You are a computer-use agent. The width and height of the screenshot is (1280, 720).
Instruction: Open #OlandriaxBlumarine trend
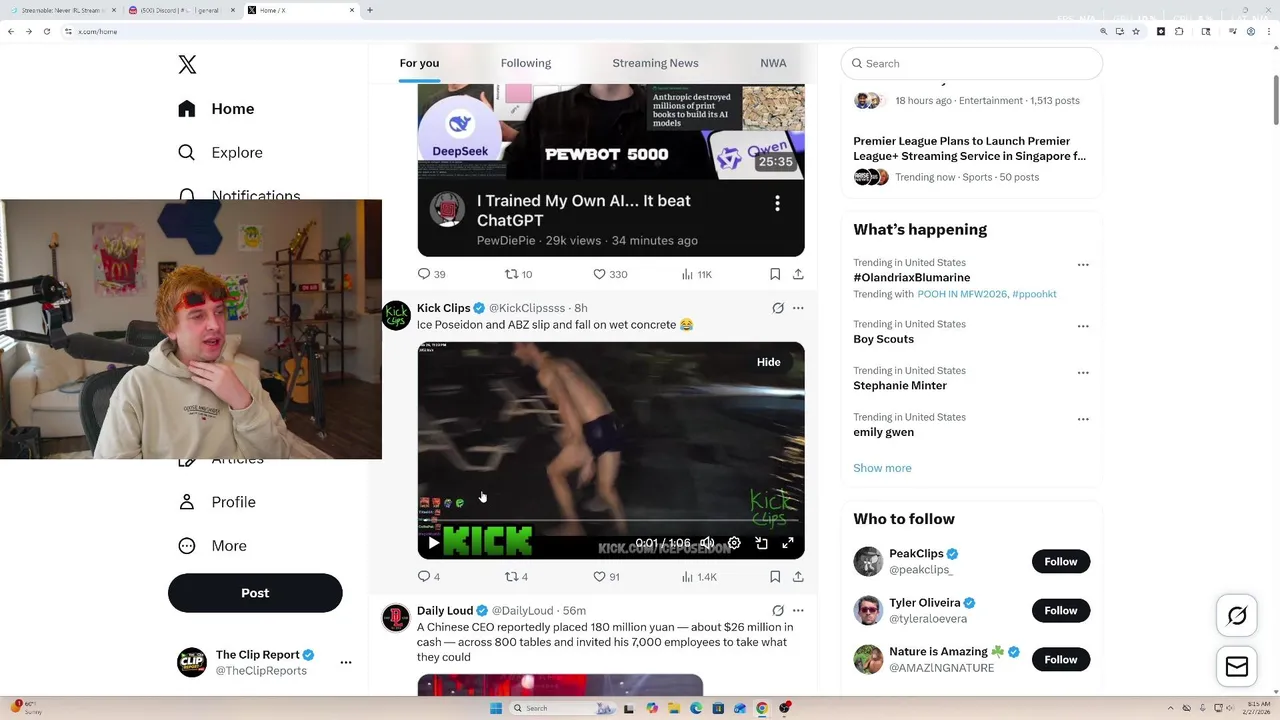[x=911, y=277]
